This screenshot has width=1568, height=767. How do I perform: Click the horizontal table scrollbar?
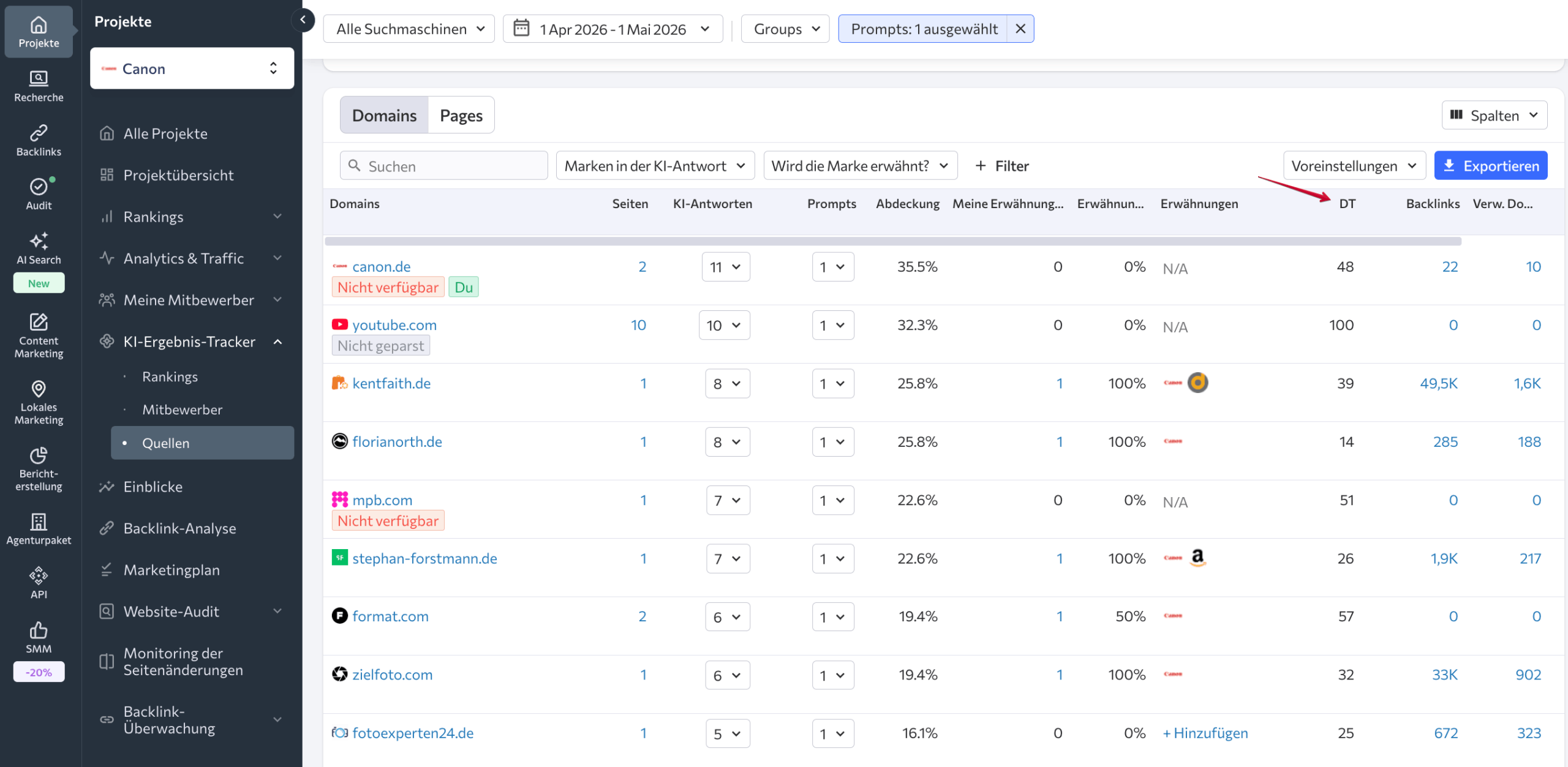coord(893,241)
